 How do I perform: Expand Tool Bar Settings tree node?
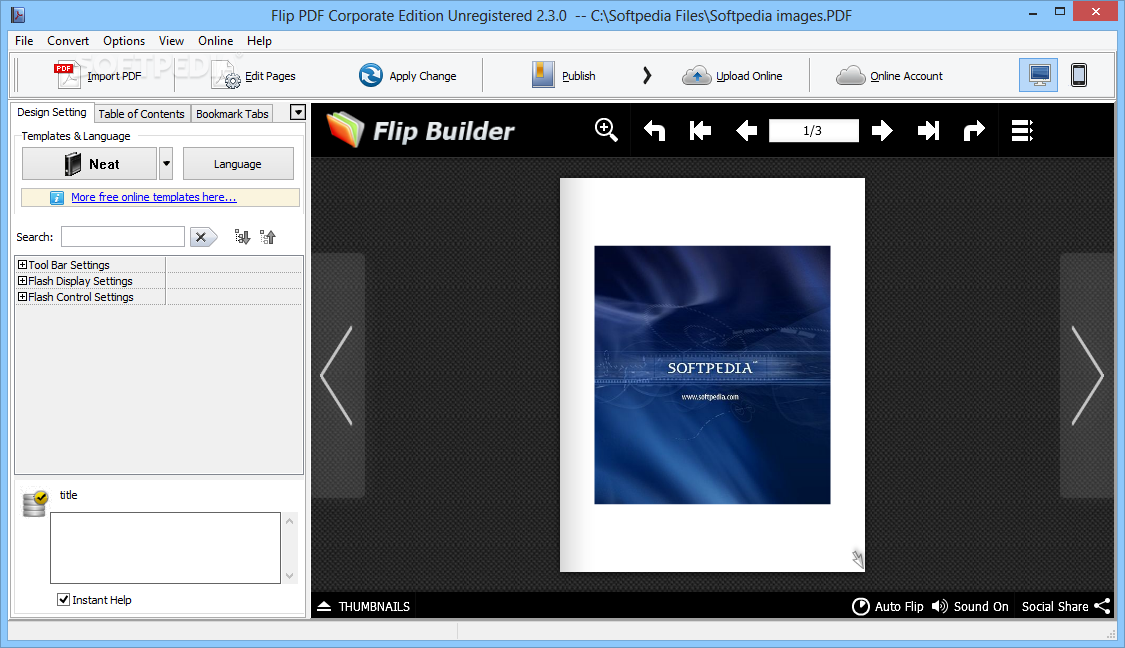point(22,265)
